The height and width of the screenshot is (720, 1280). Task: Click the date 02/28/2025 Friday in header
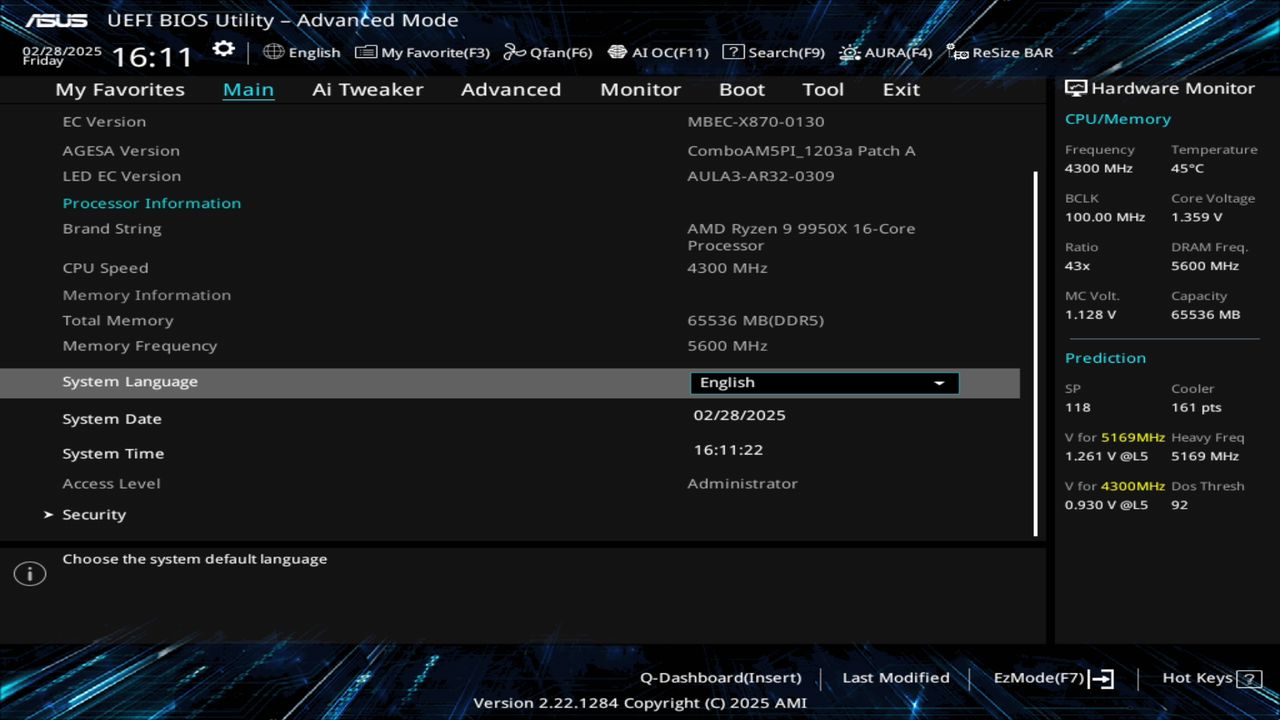point(62,55)
